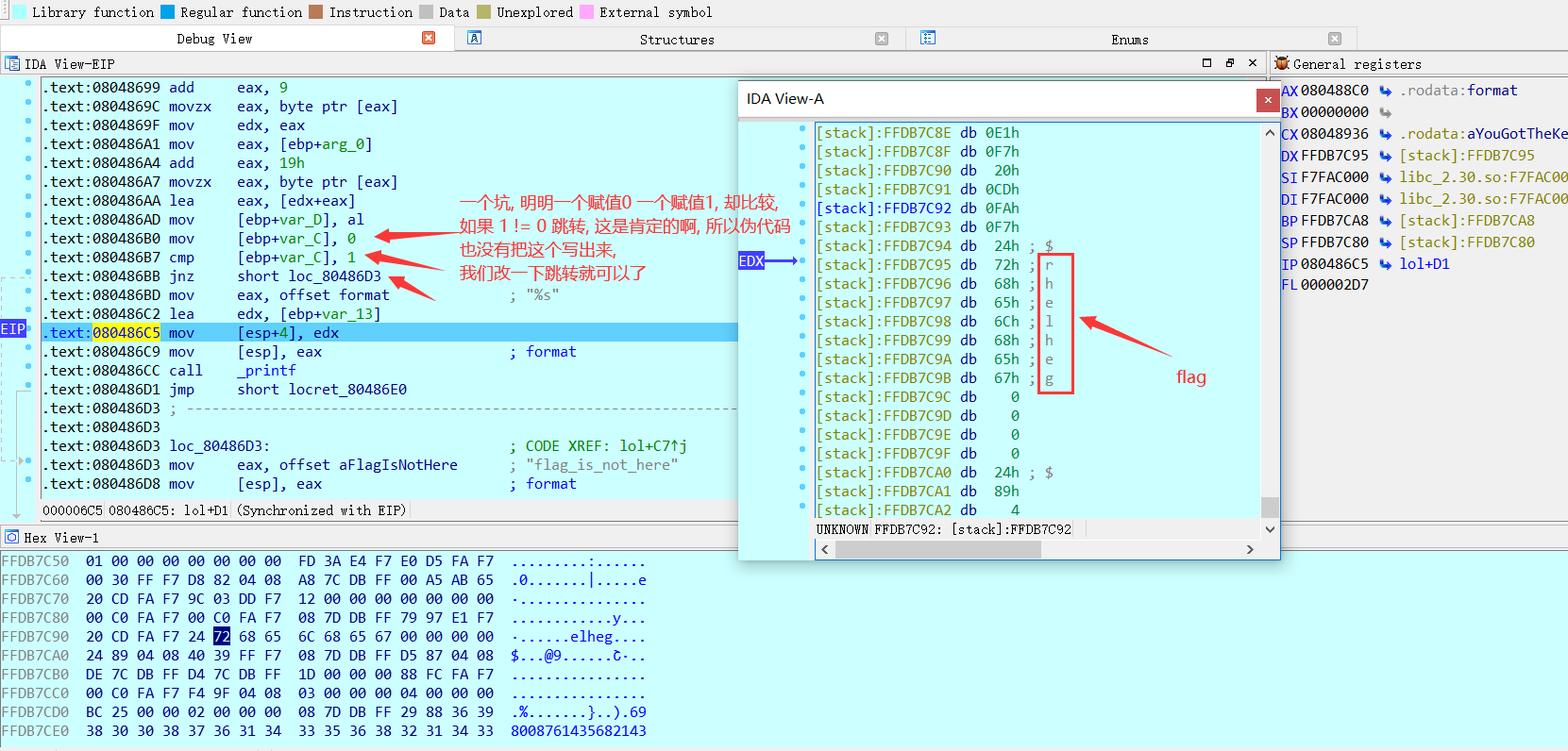
Task: Close the IDA View-EIP panel
Action: [1253, 63]
